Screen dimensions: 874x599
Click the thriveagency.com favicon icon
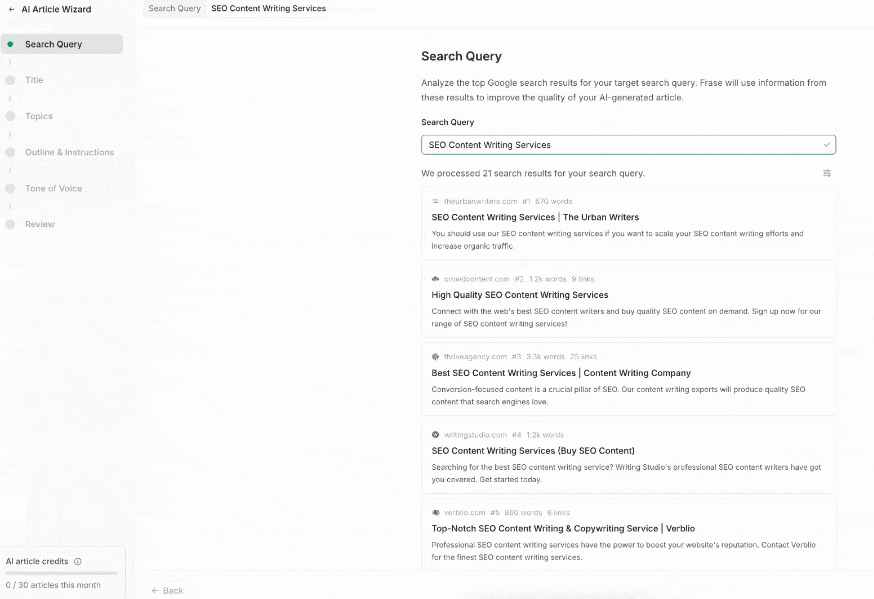pos(435,357)
